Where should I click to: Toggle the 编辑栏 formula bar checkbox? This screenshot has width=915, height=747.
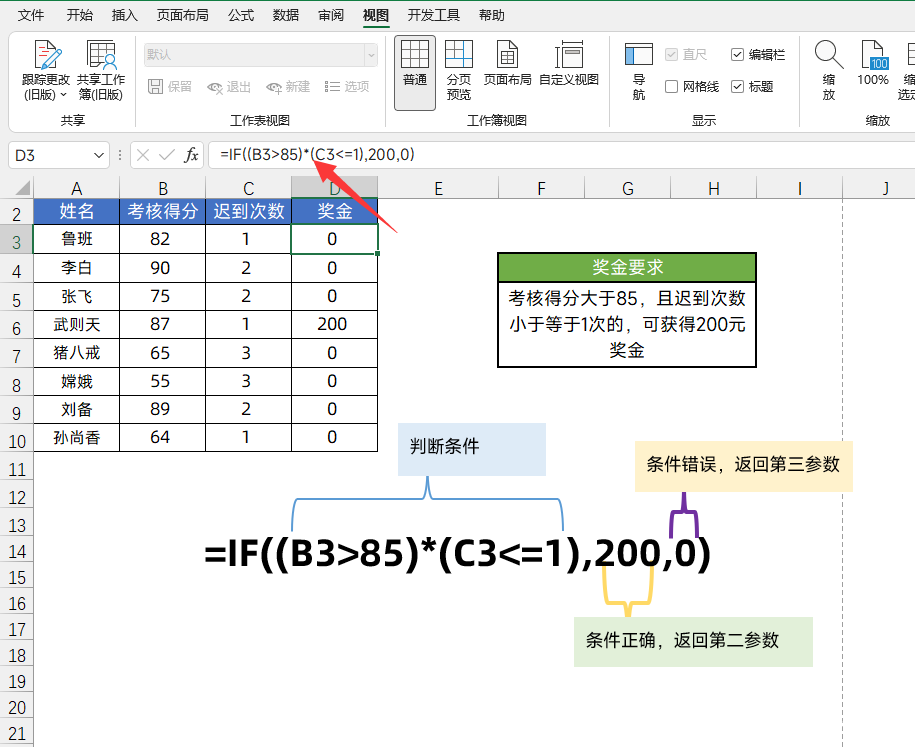coord(738,55)
